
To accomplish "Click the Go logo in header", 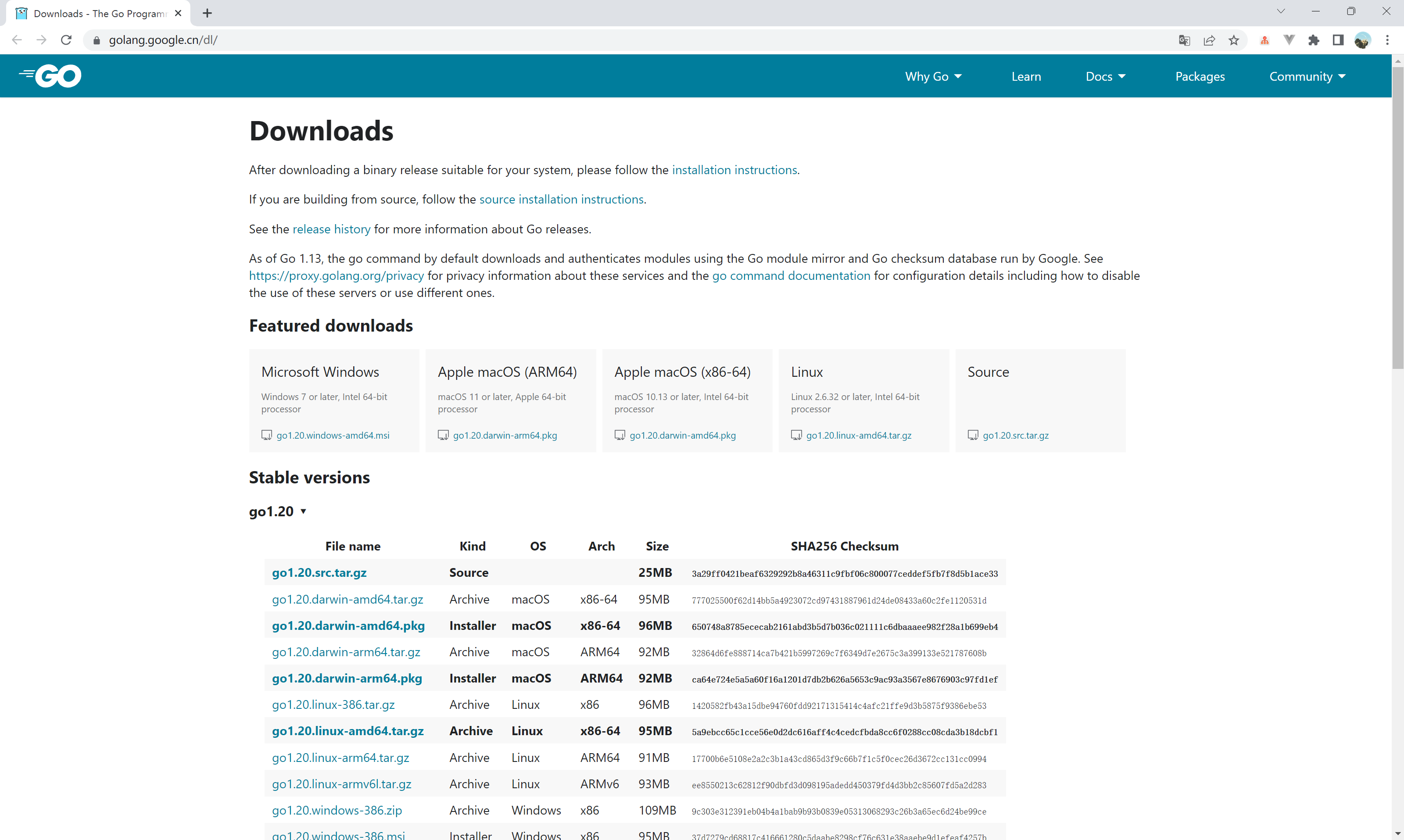I will point(51,76).
